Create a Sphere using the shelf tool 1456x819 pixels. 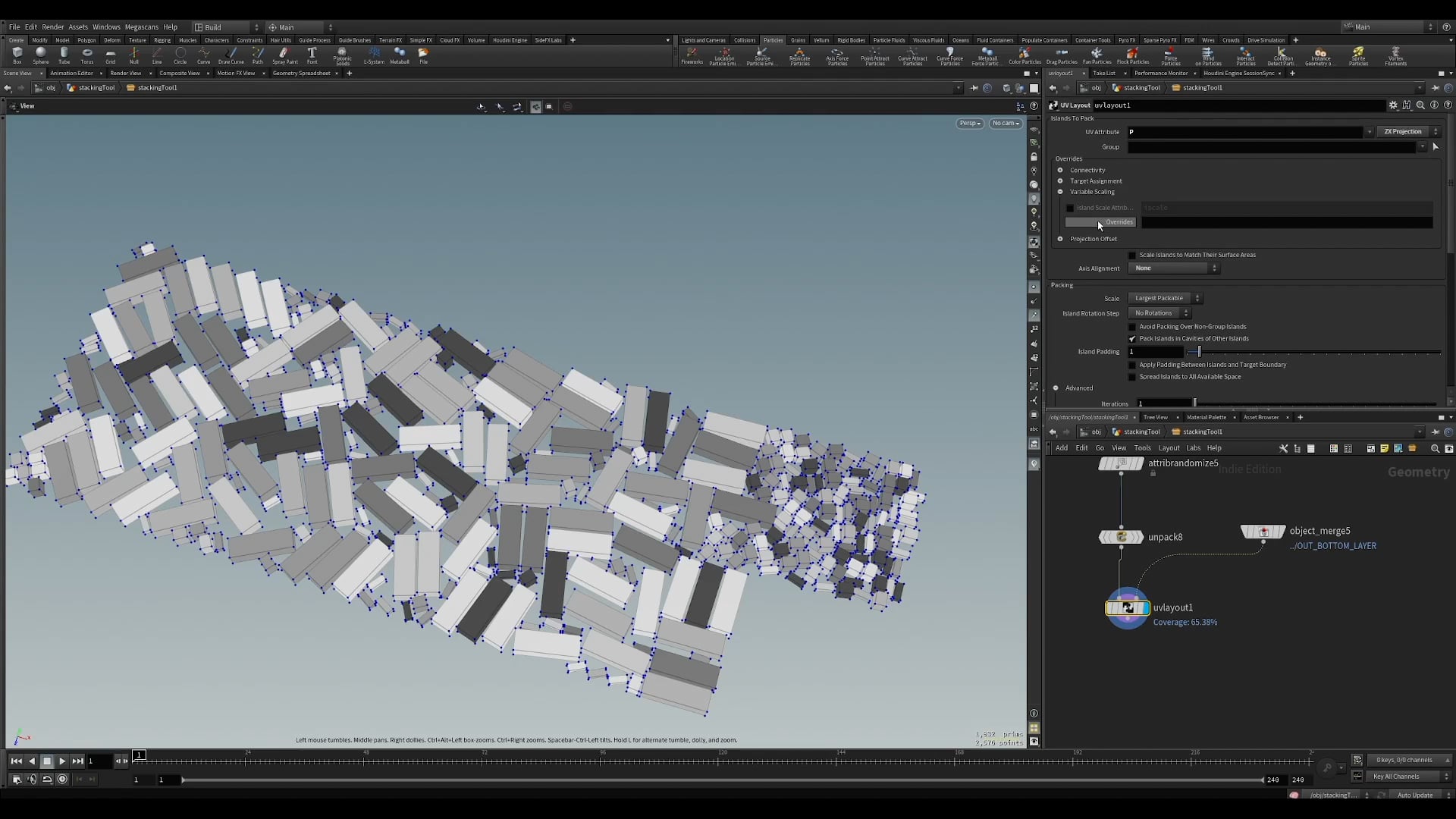tap(40, 54)
